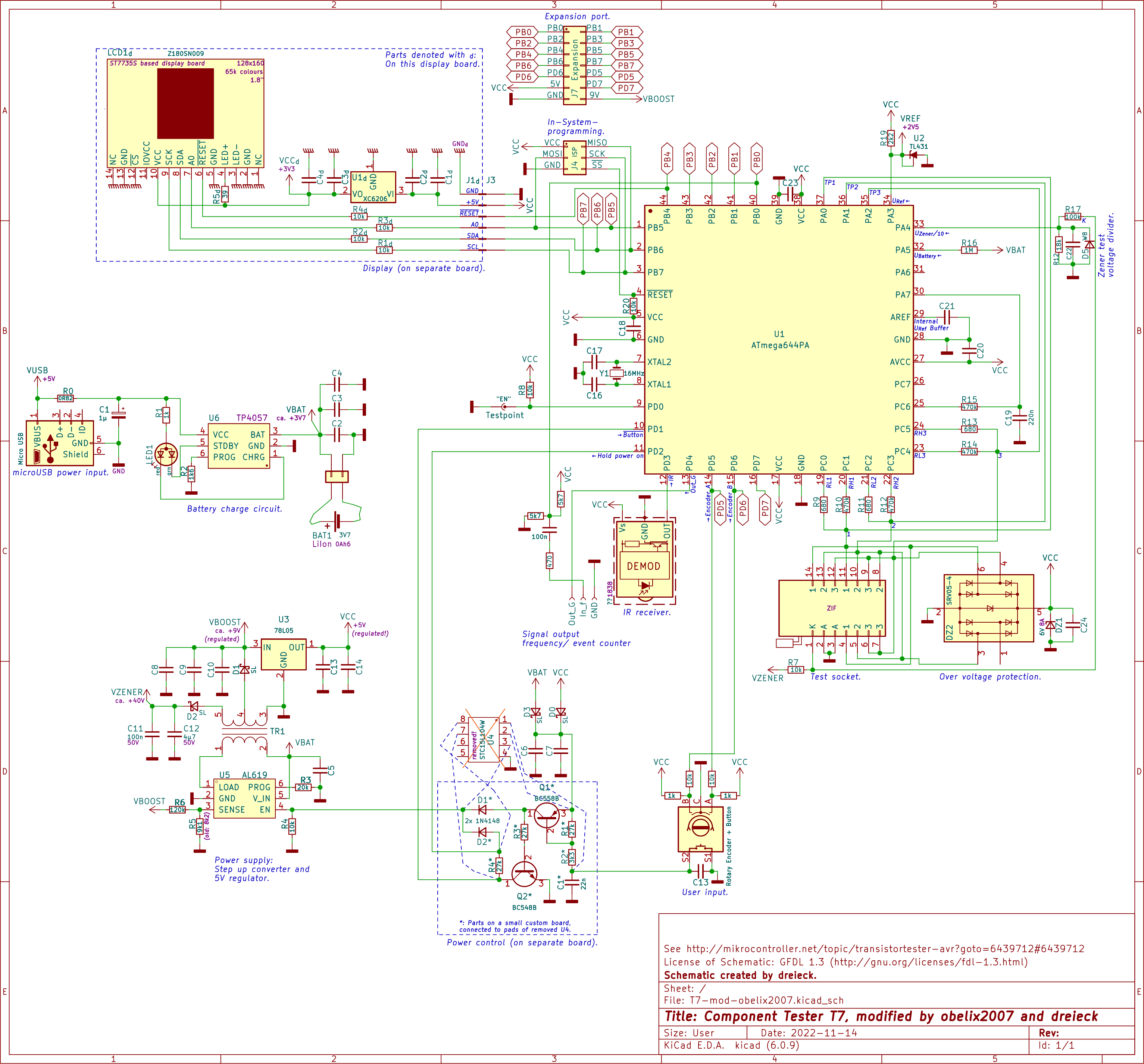The height and width of the screenshot is (1064, 1144).
Task: Click the SRV05-4 protection diode array
Action: [989, 608]
